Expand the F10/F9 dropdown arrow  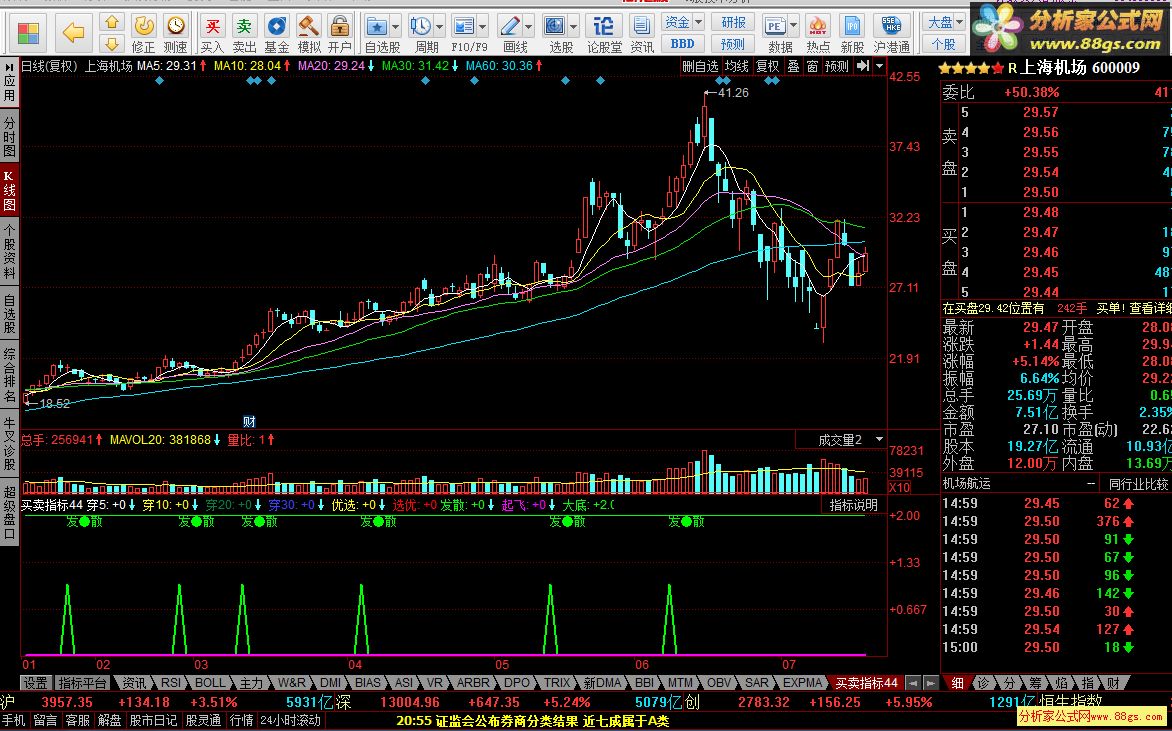[x=483, y=27]
